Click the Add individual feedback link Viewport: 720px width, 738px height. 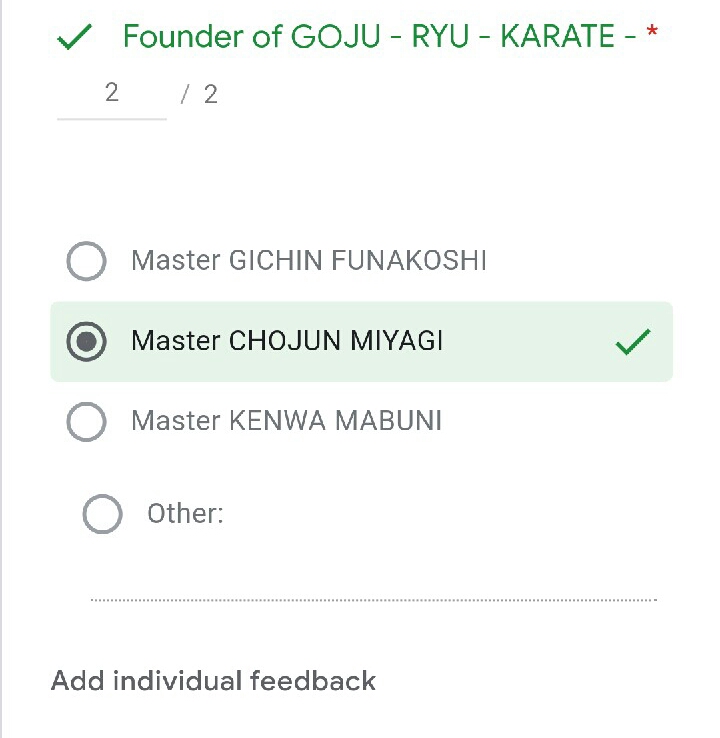tap(213, 681)
